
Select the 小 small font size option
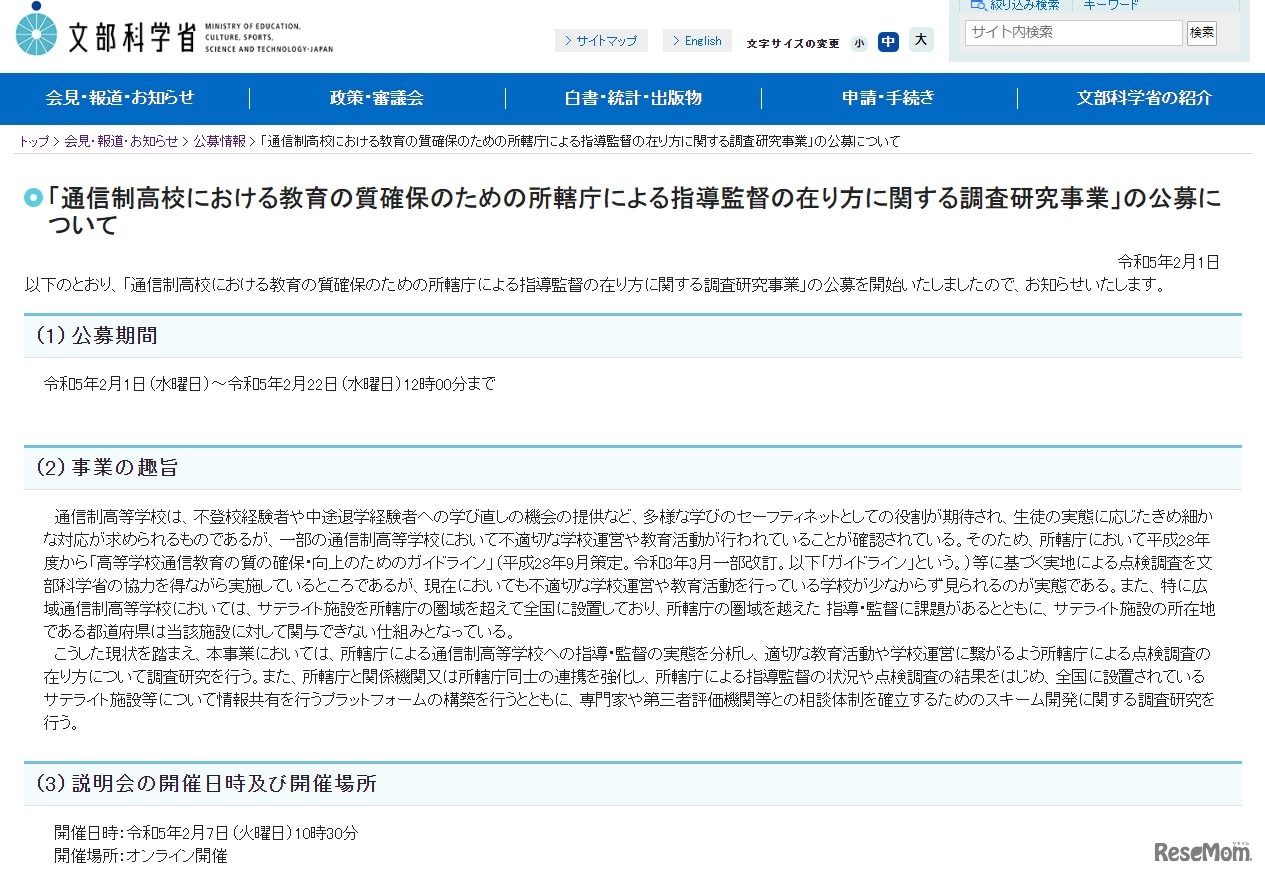(859, 43)
